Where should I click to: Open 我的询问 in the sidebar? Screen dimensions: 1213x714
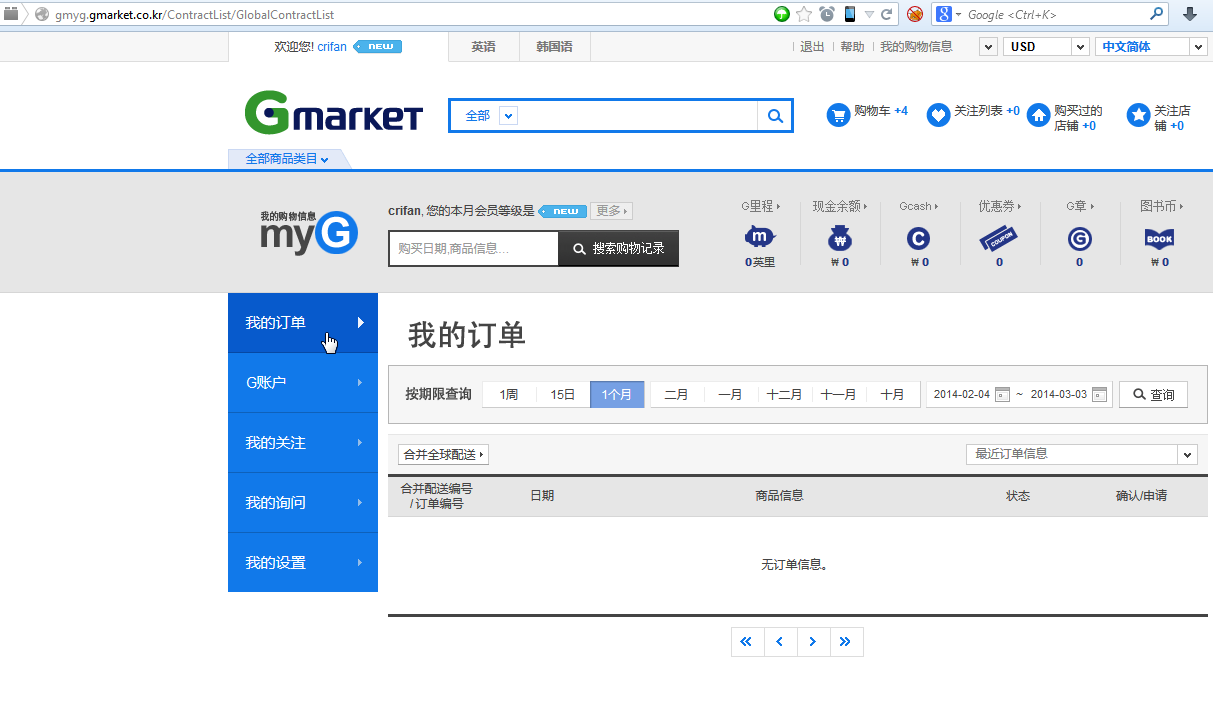(303, 502)
